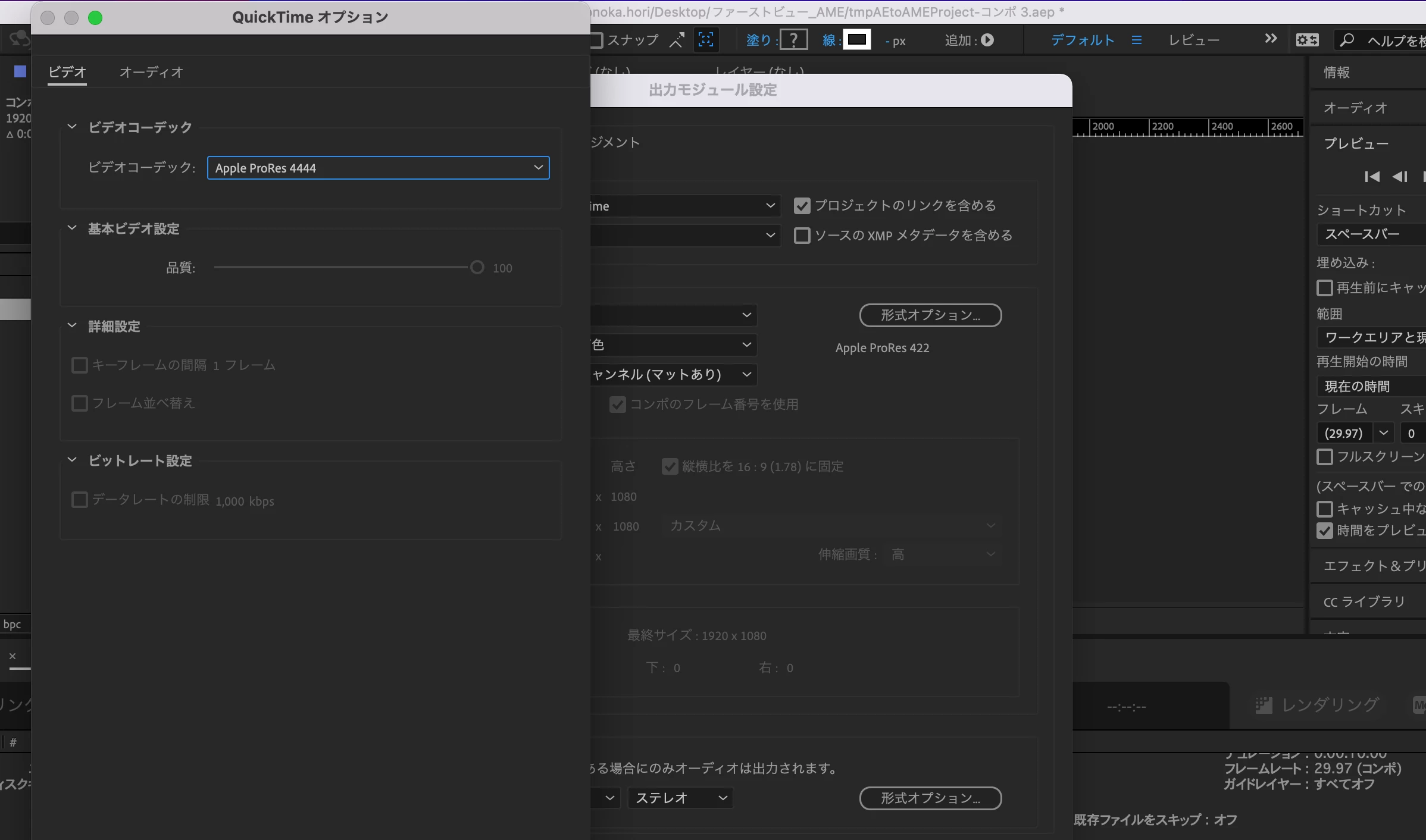Screen dimensions: 1426x840
Task: Open the ビデオコーデック Apple ProRes 4444 dropdown
Action: pos(378,168)
